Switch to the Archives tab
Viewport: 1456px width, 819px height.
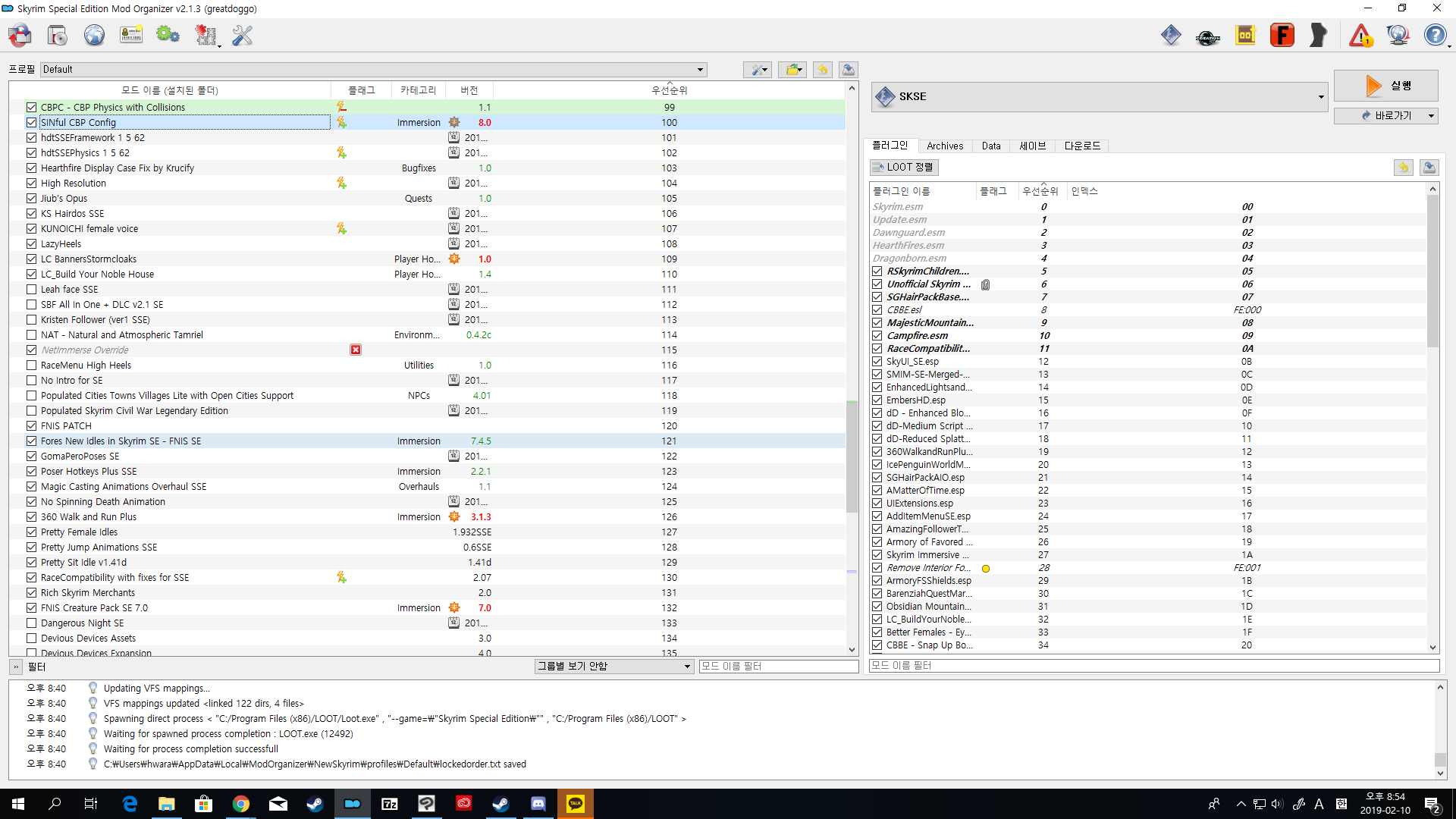(x=945, y=146)
